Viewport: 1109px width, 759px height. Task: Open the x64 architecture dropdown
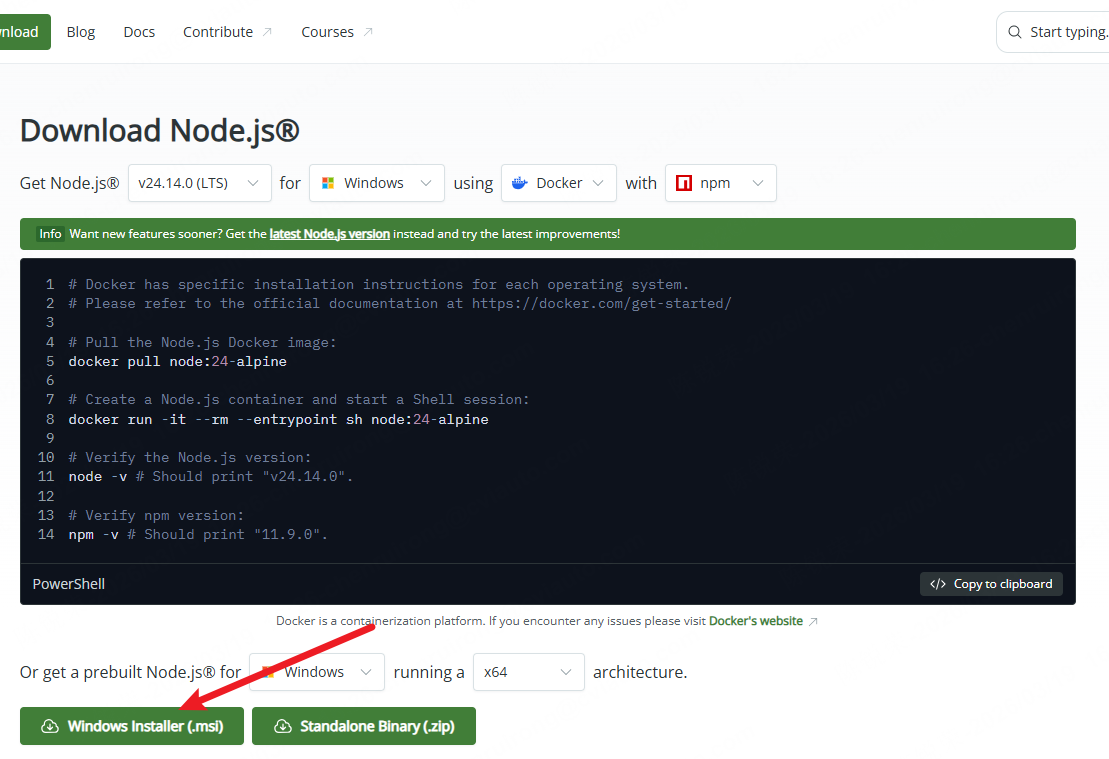click(528, 672)
